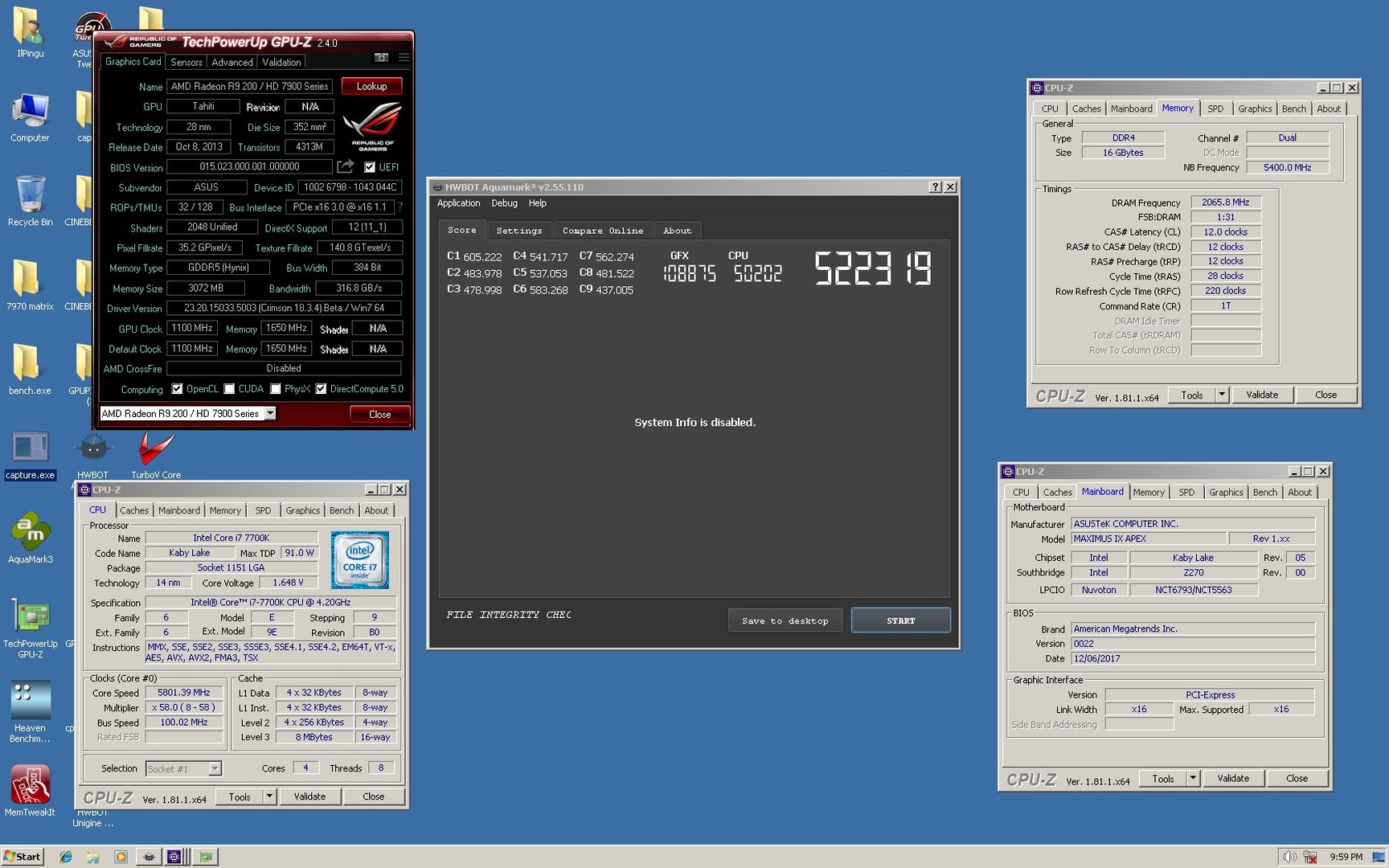Click the GPU Name field in GPU-Z
The width and height of the screenshot is (1389, 868).
click(x=249, y=86)
